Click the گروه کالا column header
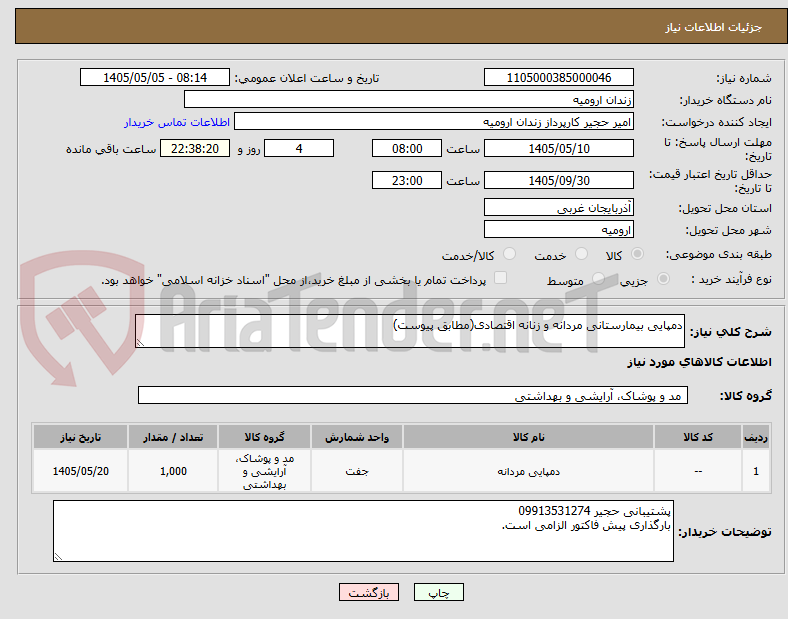This screenshot has width=788, height=619. pyautogui.click(x=264, y=437)
